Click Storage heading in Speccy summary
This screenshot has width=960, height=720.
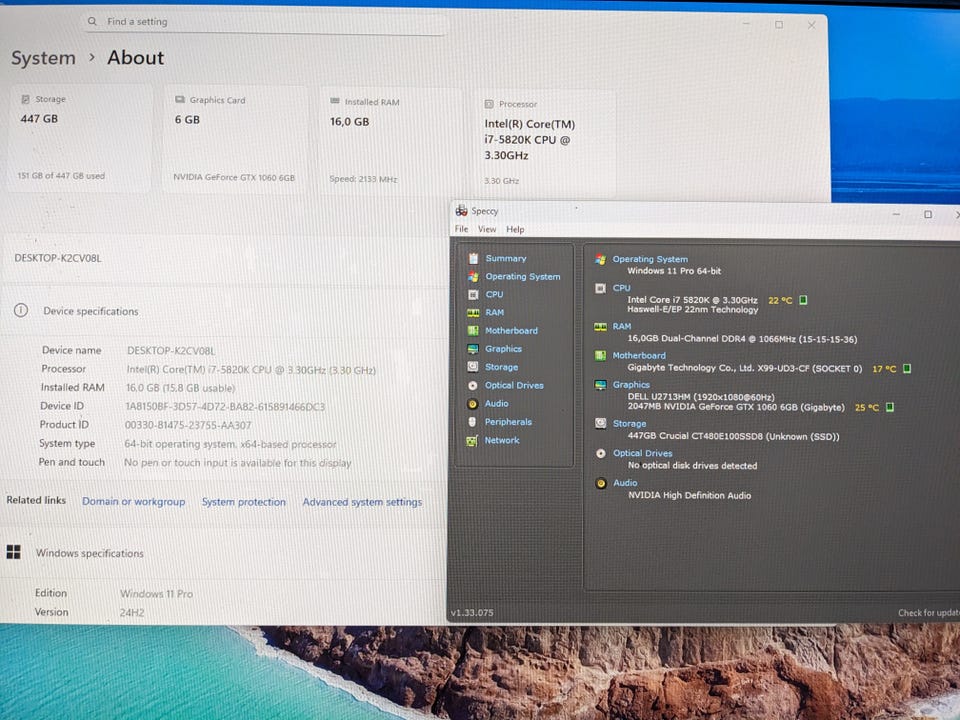tap(629, 424)
